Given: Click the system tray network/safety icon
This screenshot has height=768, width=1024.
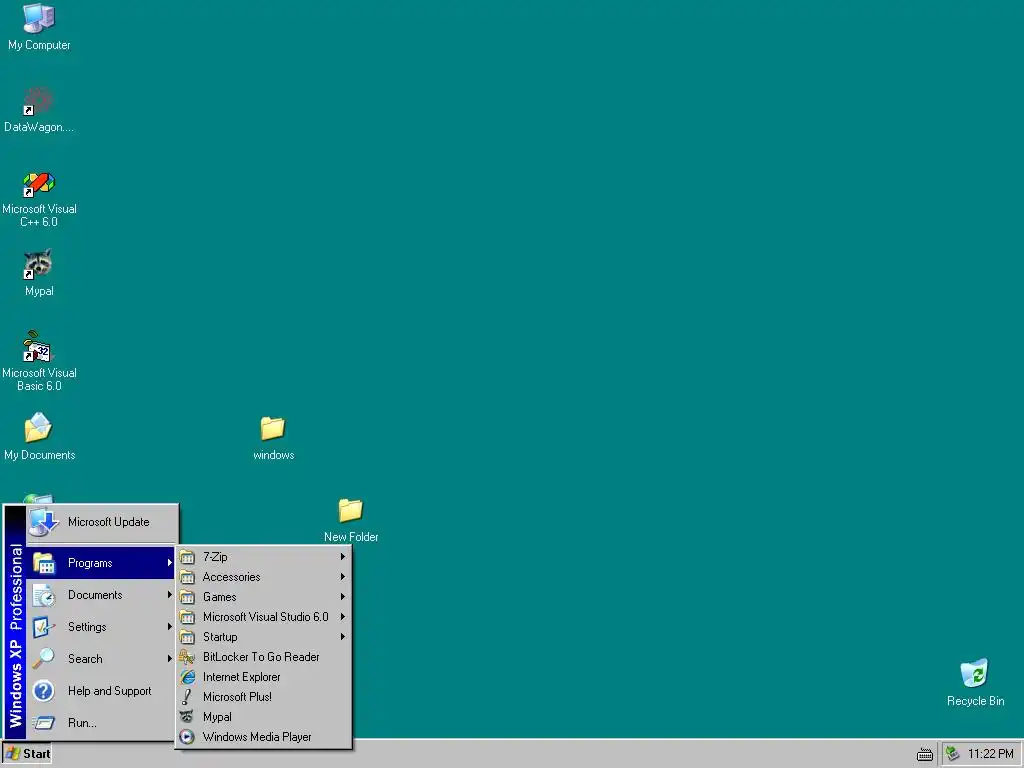Looking at the screenshot, I should (953, 754).
